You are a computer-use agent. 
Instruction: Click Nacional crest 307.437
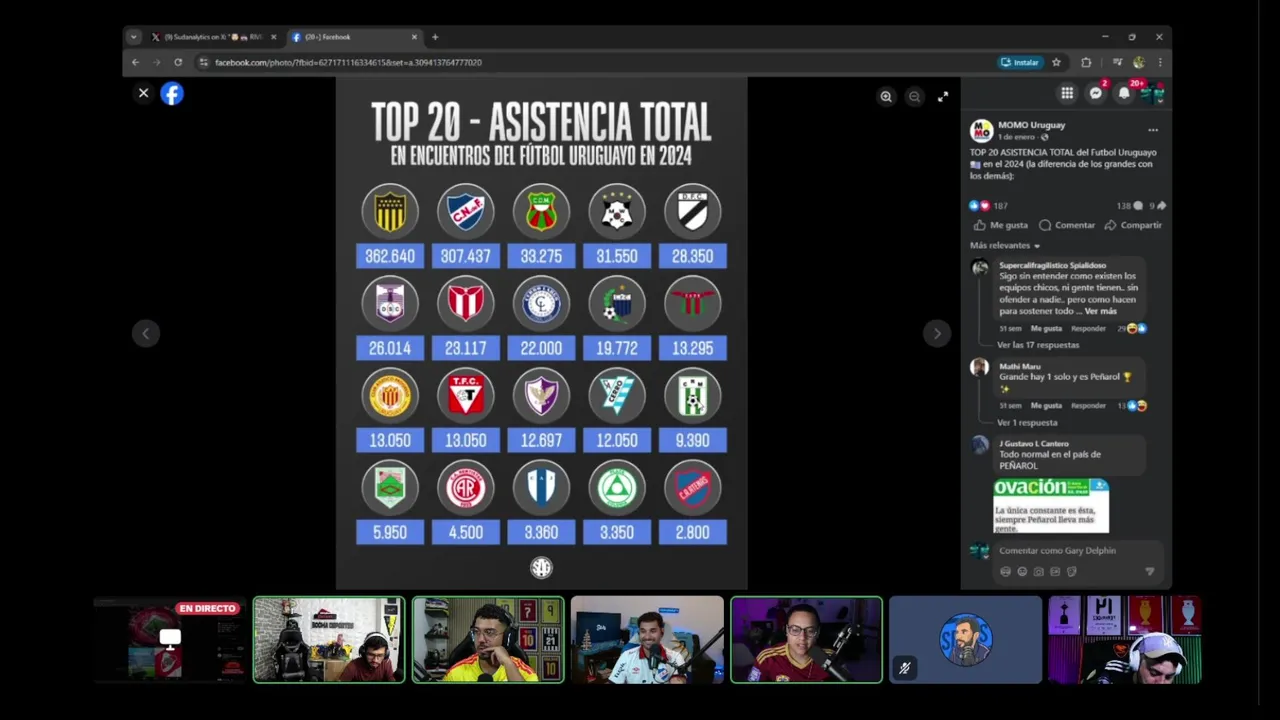click(x=466, y=211)
